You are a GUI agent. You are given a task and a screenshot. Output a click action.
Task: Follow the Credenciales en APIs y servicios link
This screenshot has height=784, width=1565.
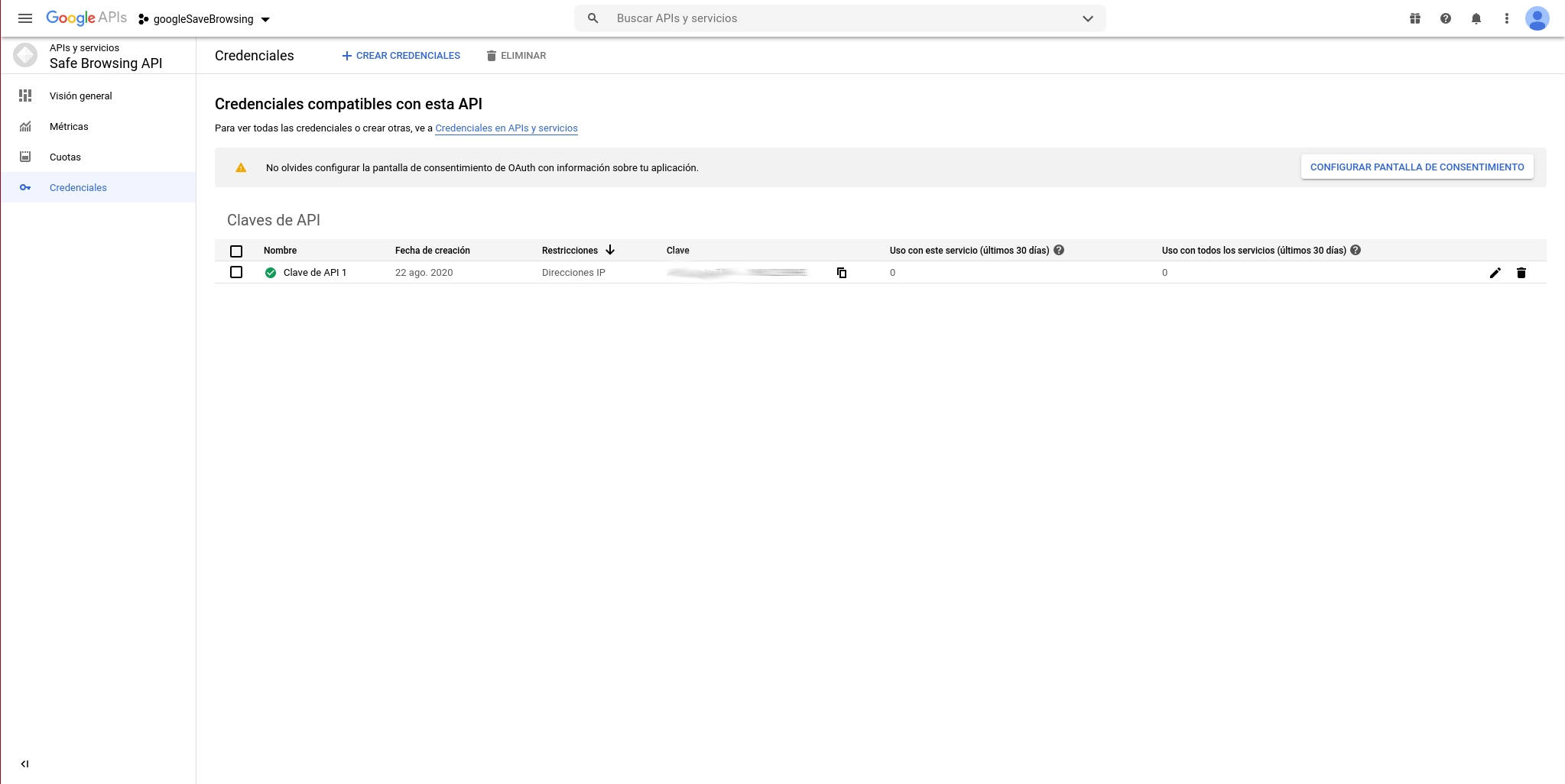(x=506, y=128)
